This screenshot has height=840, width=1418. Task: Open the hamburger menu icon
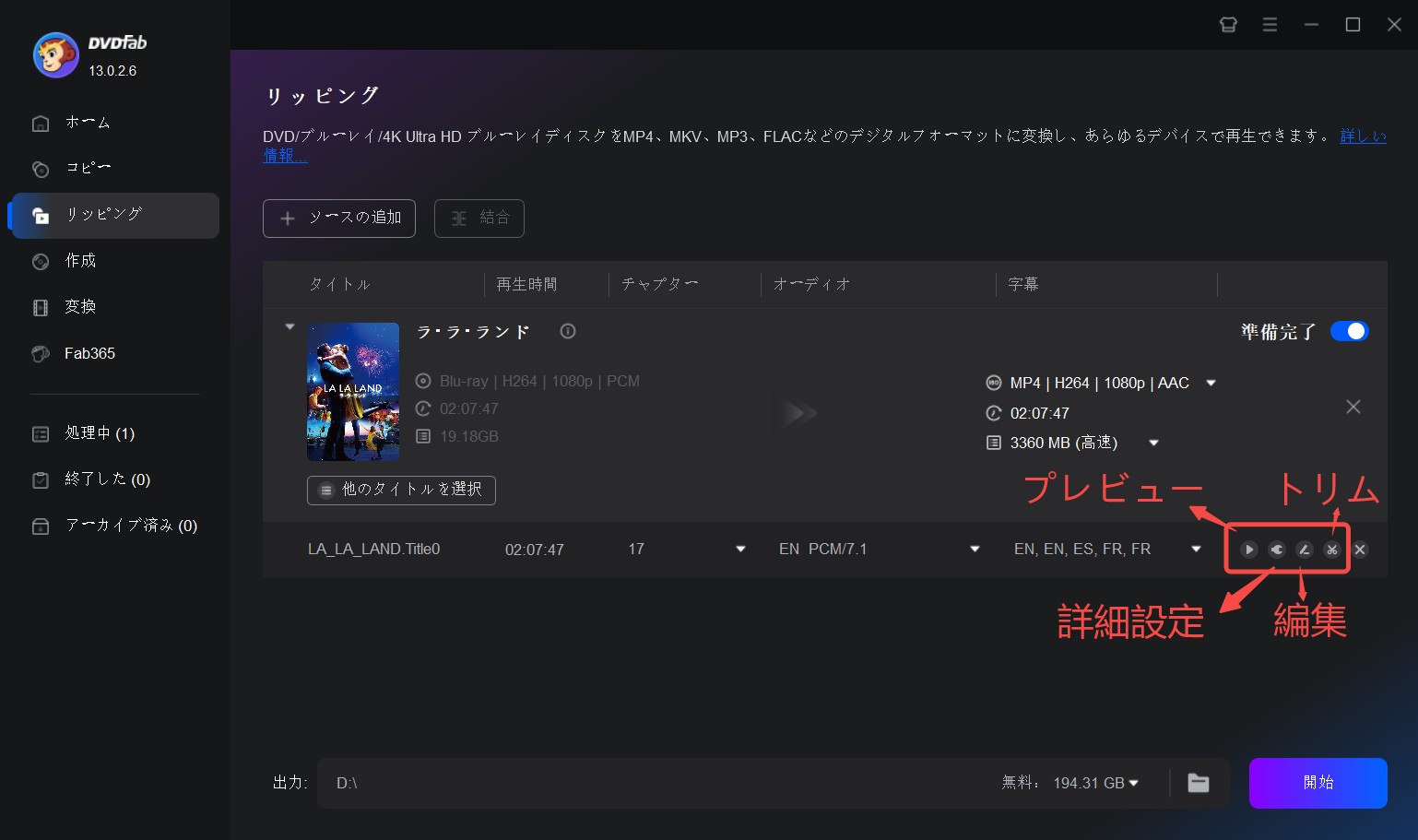coord(1270,25)
